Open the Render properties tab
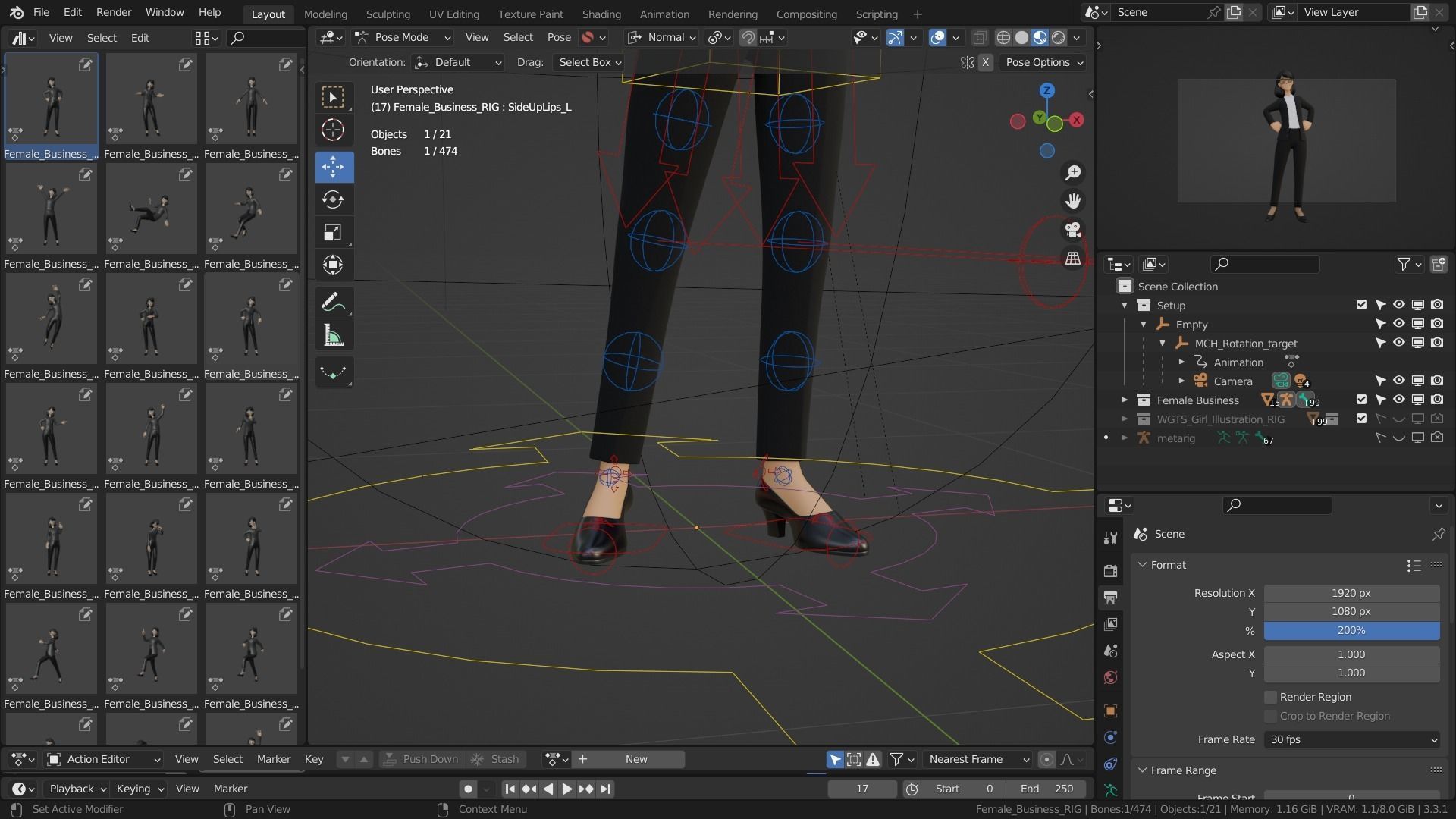1456x819 pixels. point(1111,570)
